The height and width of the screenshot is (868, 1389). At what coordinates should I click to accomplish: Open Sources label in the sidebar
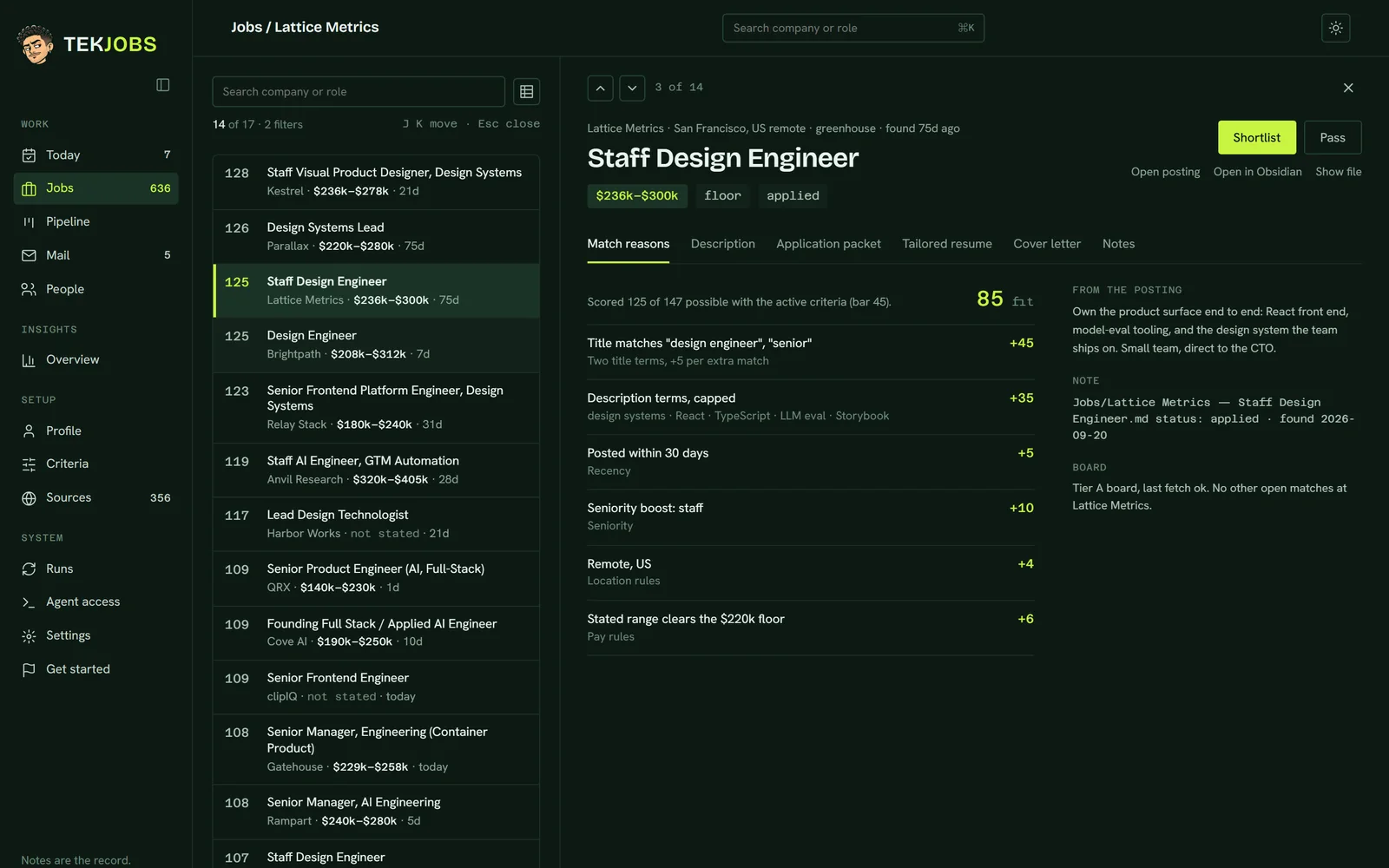69,497
